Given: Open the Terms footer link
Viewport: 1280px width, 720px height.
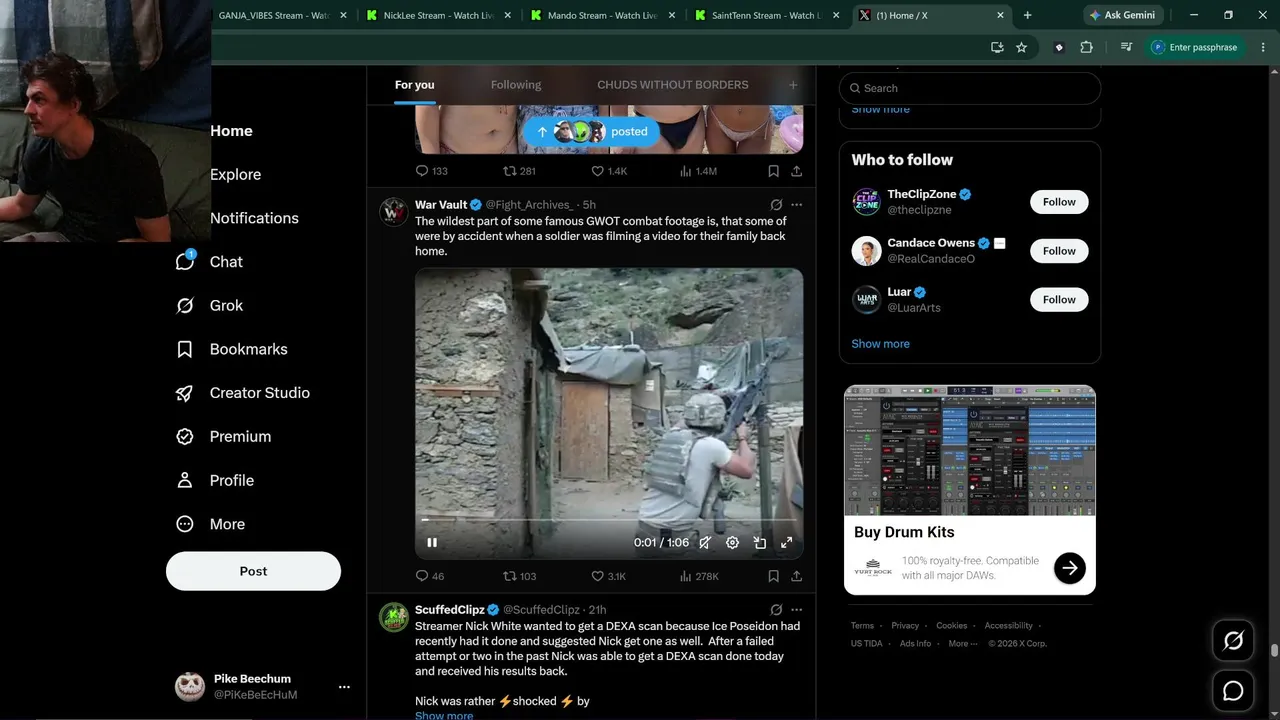Looking at the screenshot, I should [862, 626].
